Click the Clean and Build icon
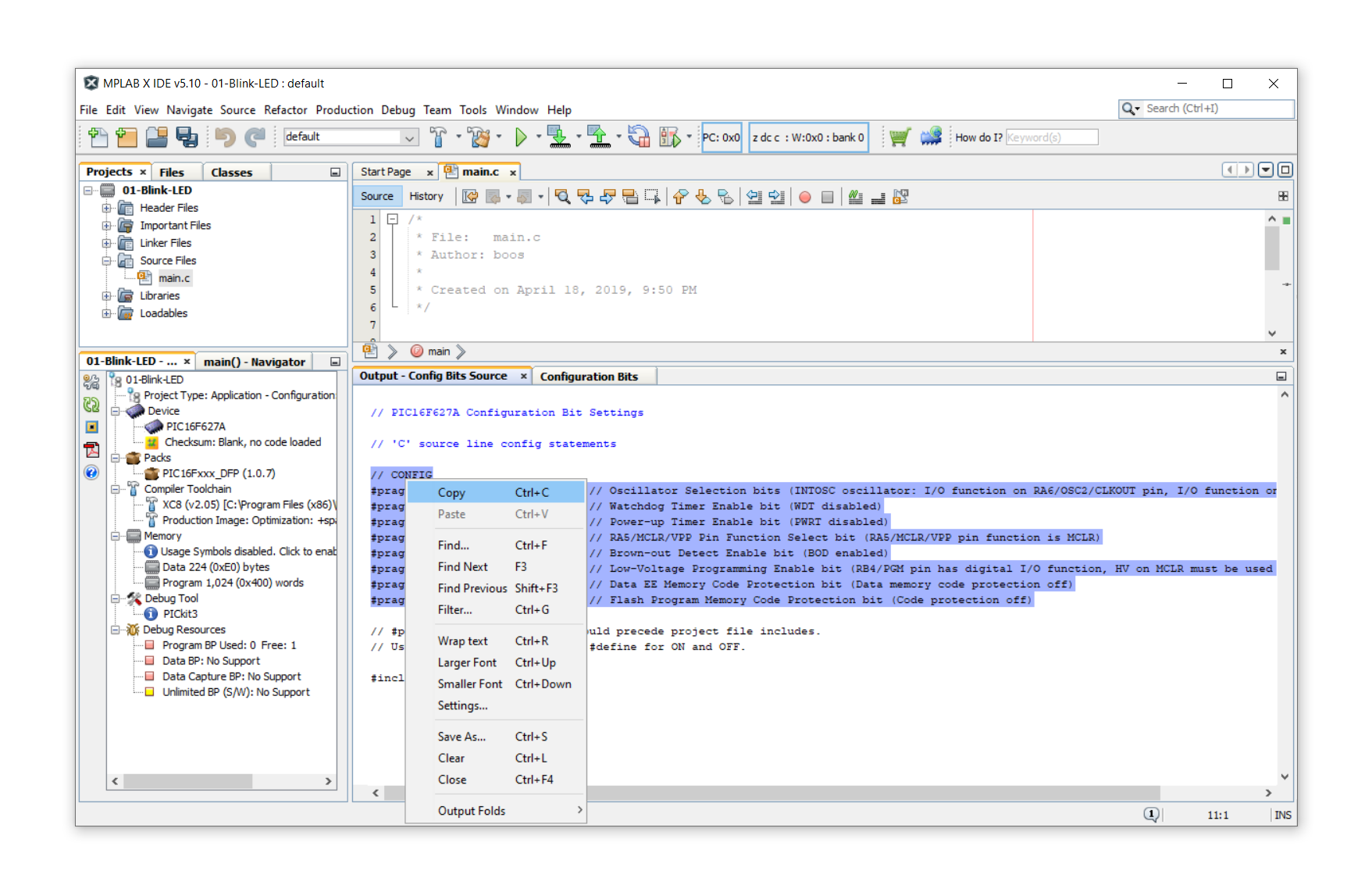 [x=478, y=137]
